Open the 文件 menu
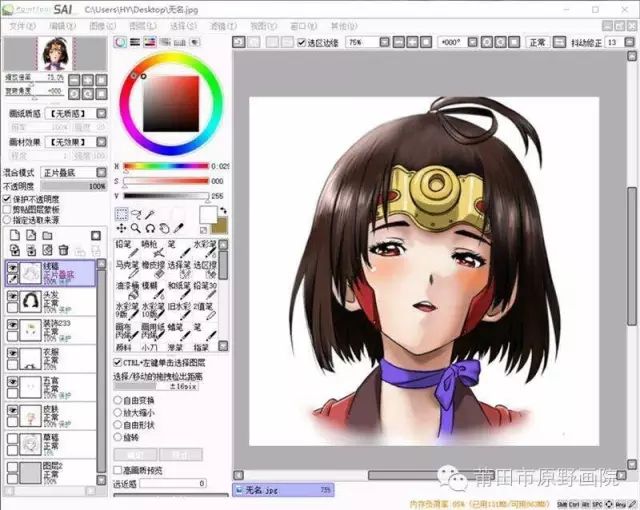Screen dimensions: 640x510 click(22, 26)
